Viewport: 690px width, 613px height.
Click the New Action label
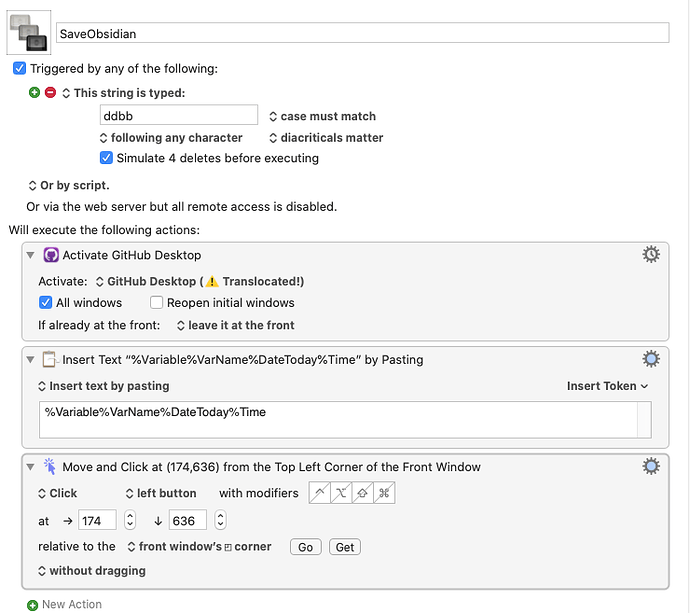click(x=72, y=604)
